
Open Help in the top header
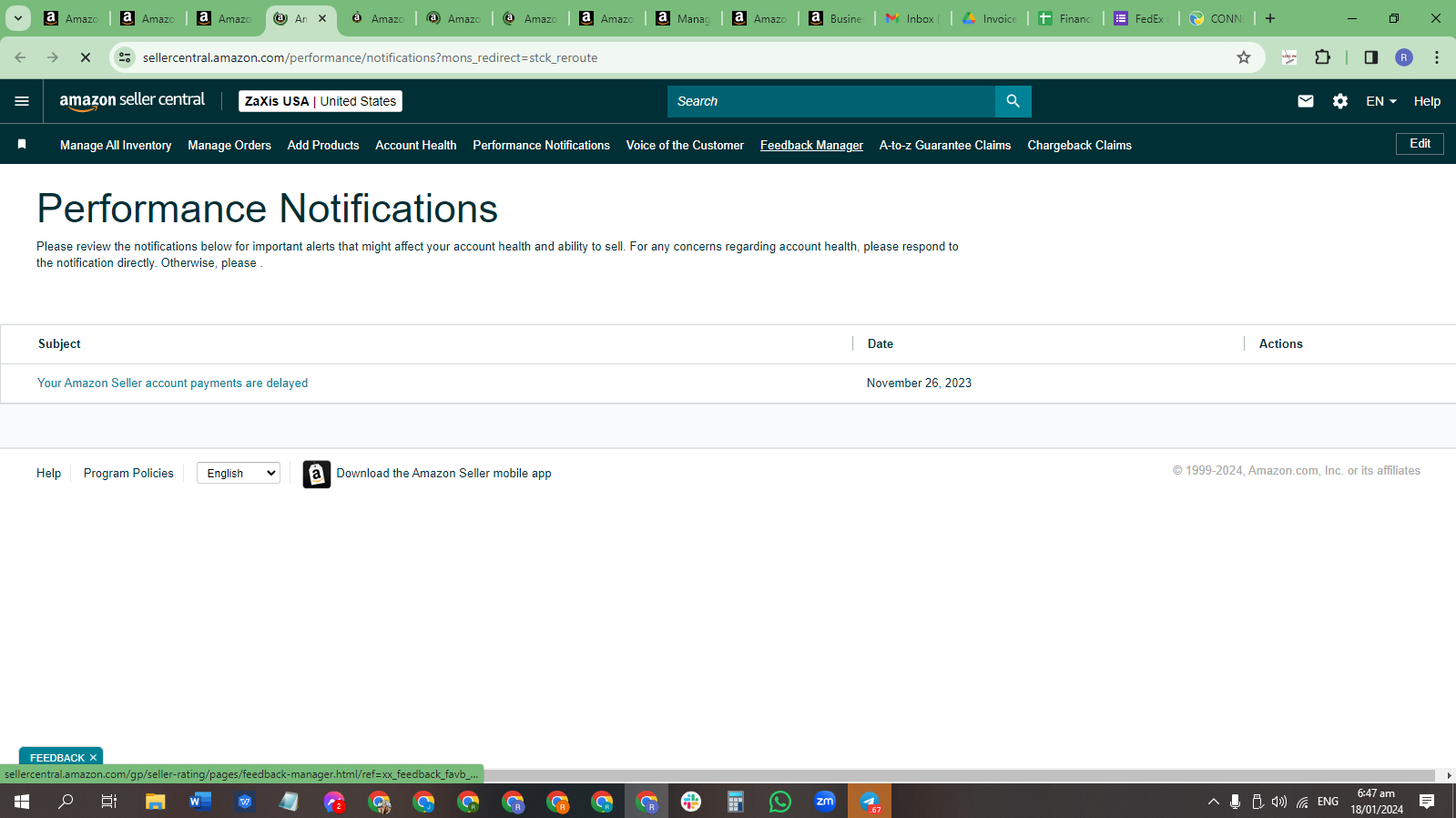tap(1427, 101)
